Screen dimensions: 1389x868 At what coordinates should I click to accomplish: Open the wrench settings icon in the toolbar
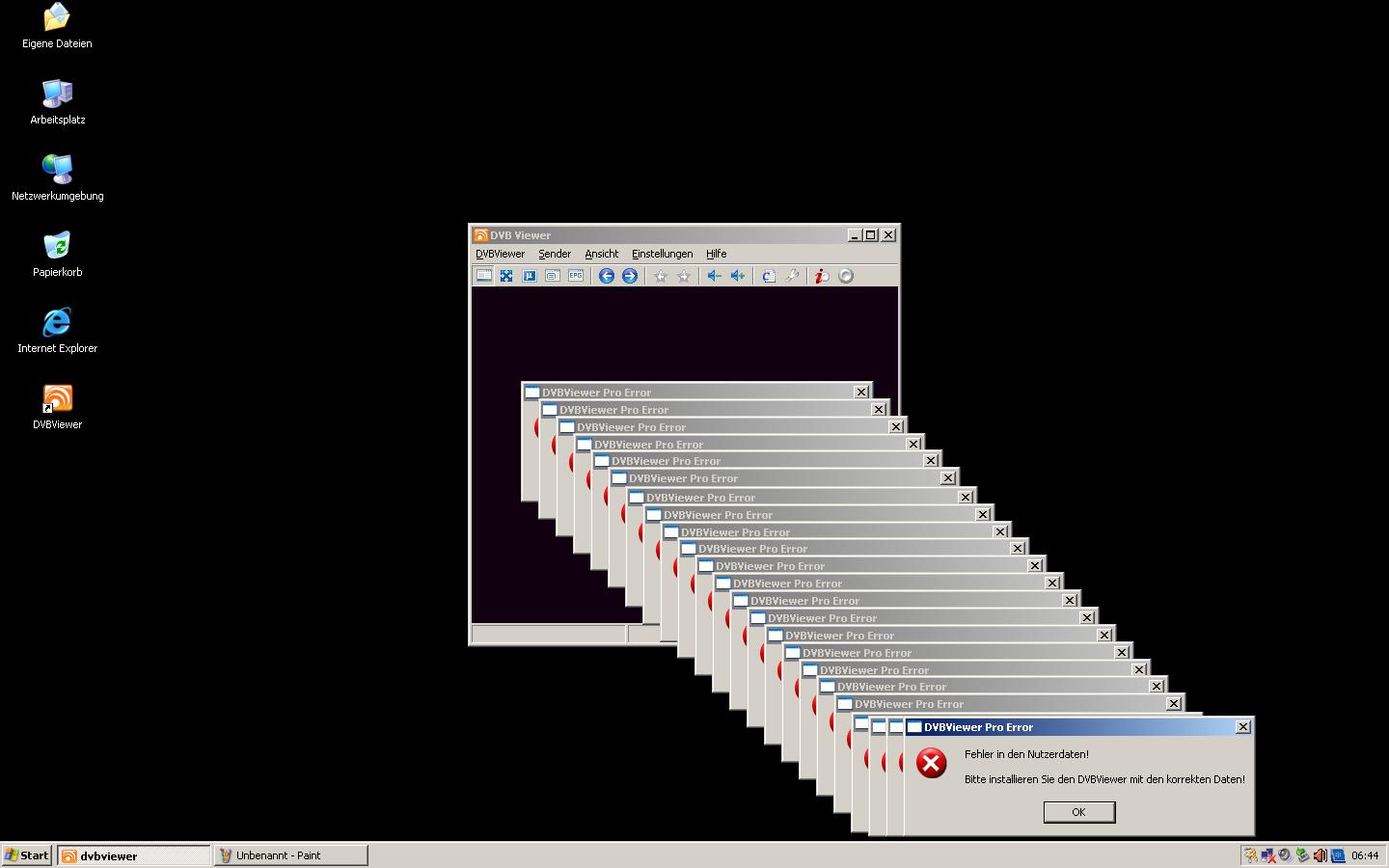pyautogui.click(x=792, y=276)
